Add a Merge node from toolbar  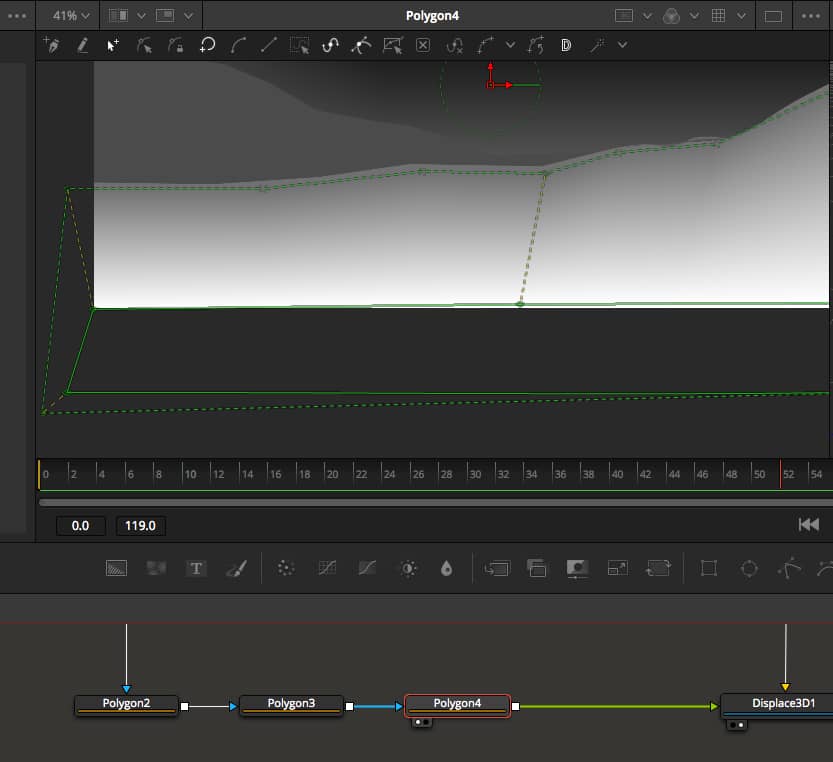(x=497, y=569)
